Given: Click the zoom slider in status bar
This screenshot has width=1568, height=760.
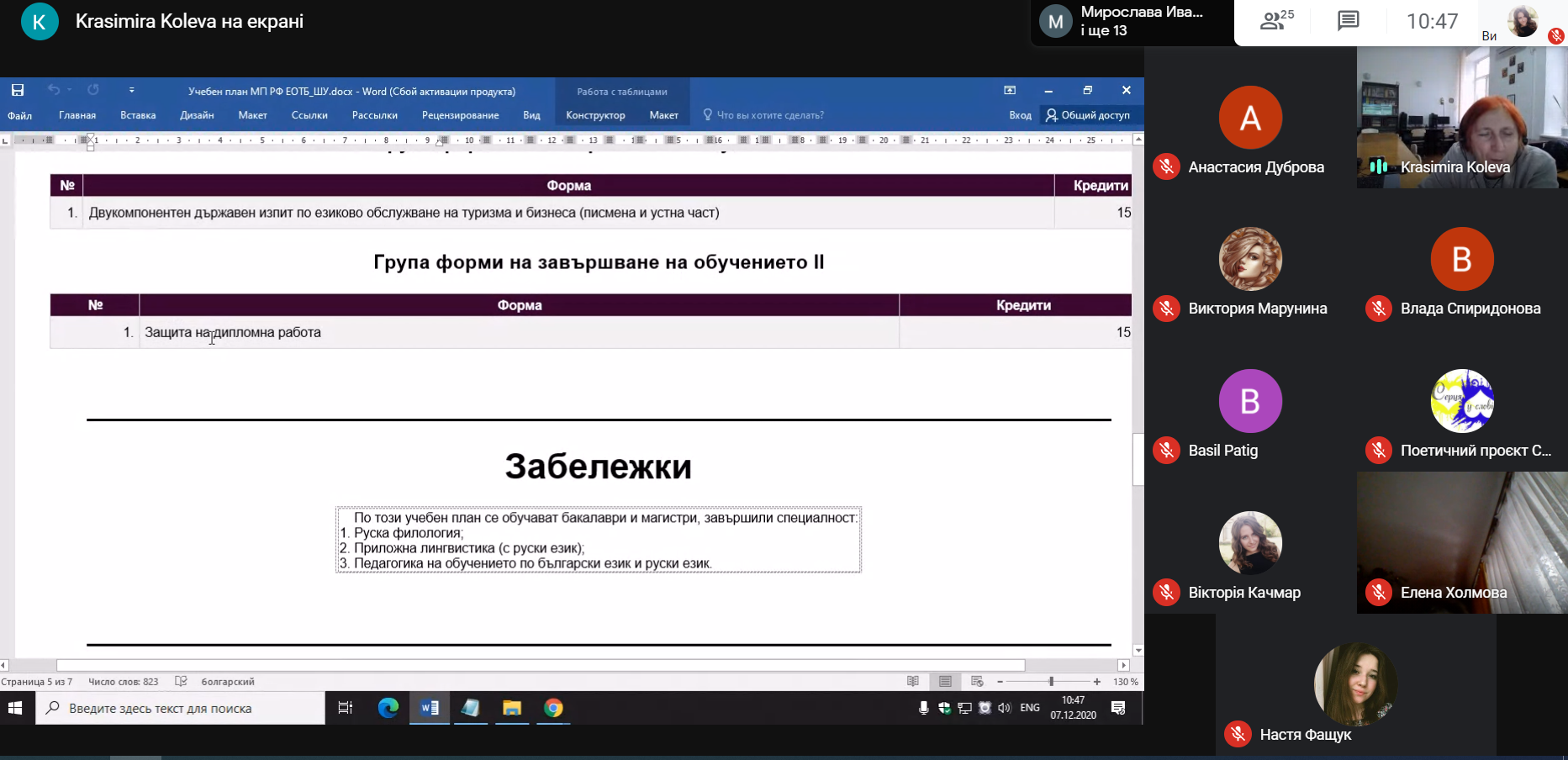Looking at the screenshot, I should pyautogui.click(x=1050, y=682).
